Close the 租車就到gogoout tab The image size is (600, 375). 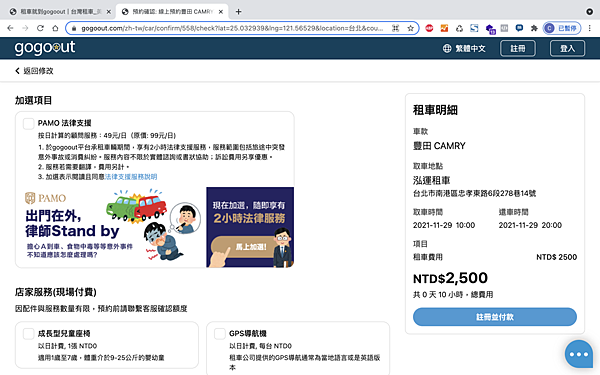(109, 12)
